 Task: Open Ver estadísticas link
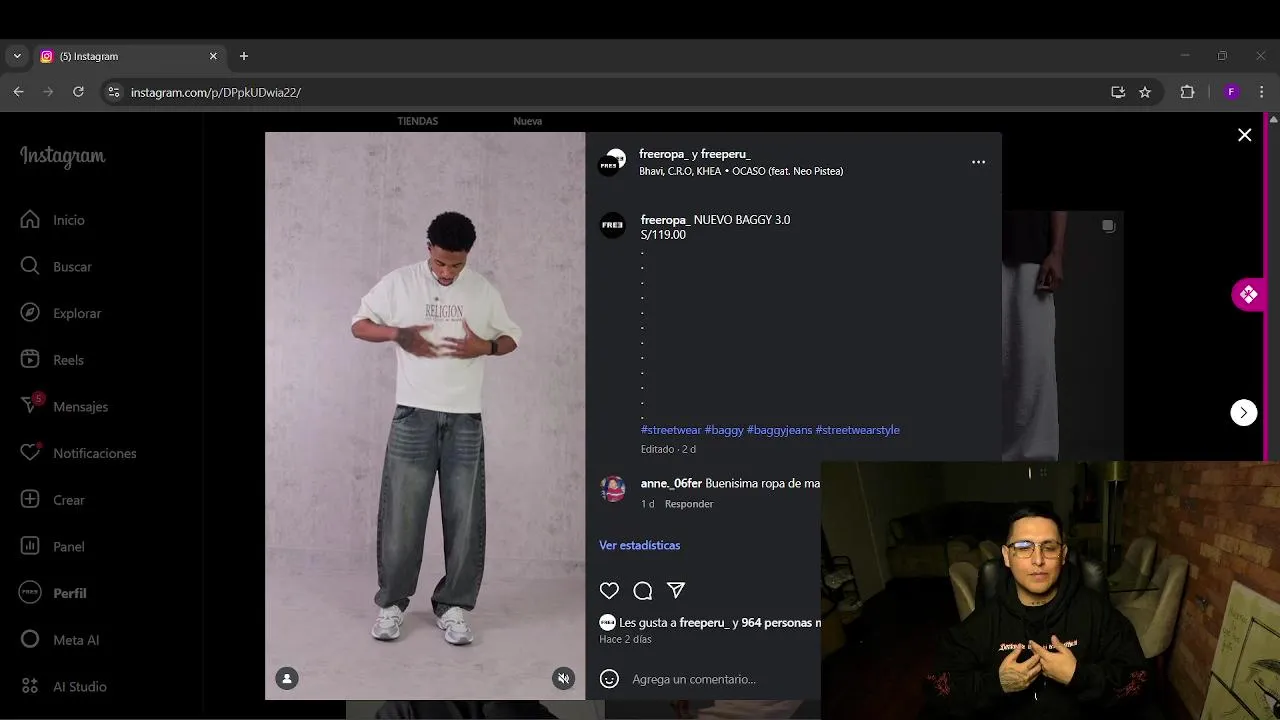640,545
